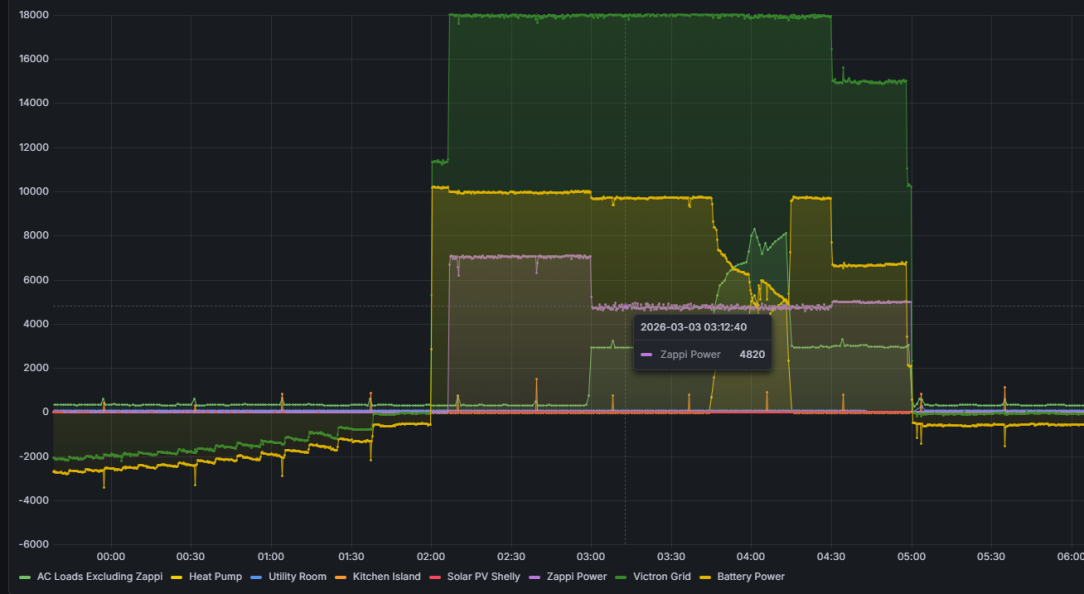This screenshot has height=594, width=1084.
Task: Toggle the Zappi Power legend label
Action: [x=577, y=577]
